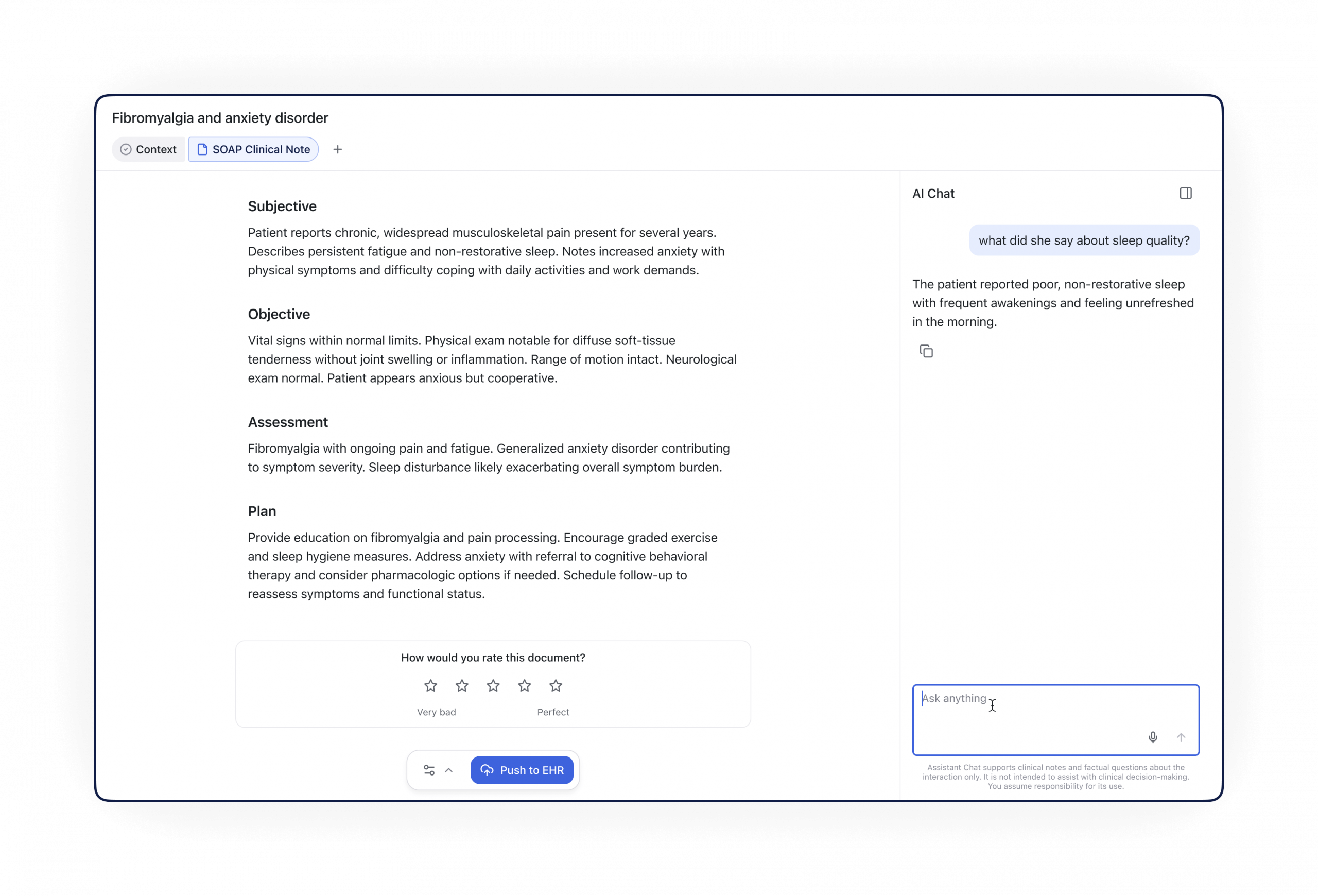Rate document five stars Perfect
This screenshot has width=1318, height=896.
556,686
